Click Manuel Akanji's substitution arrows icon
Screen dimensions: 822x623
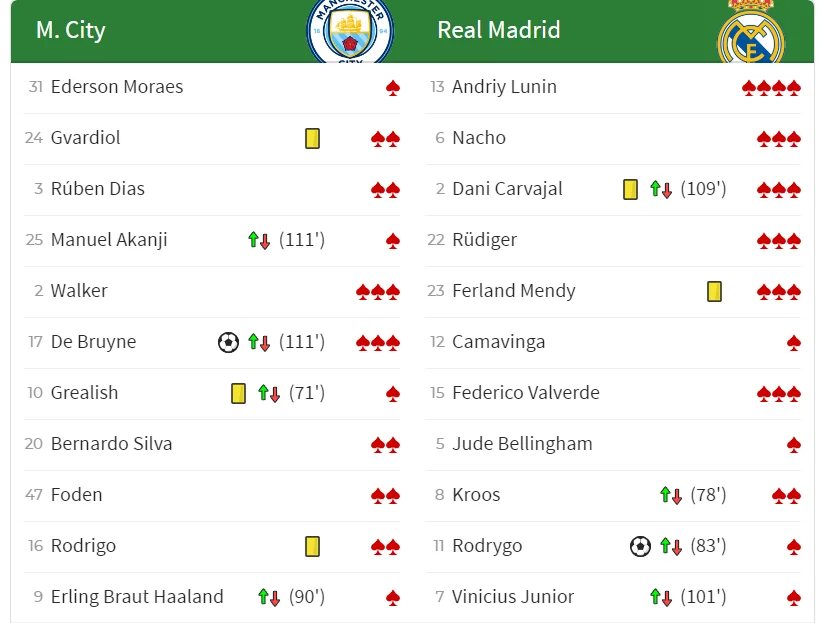tap(259, 240)
